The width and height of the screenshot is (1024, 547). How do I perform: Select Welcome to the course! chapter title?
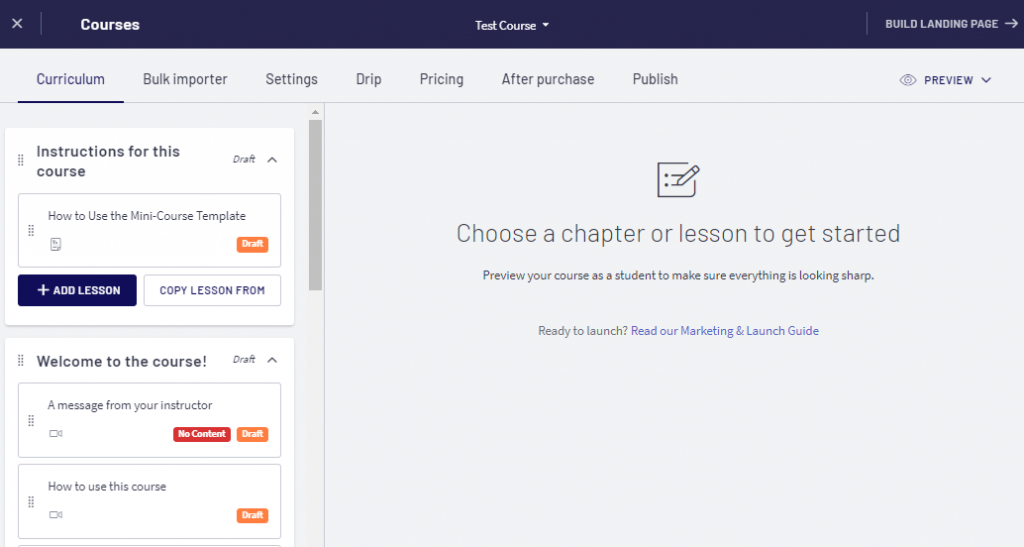pyautogui.click(x=121, y=361)
